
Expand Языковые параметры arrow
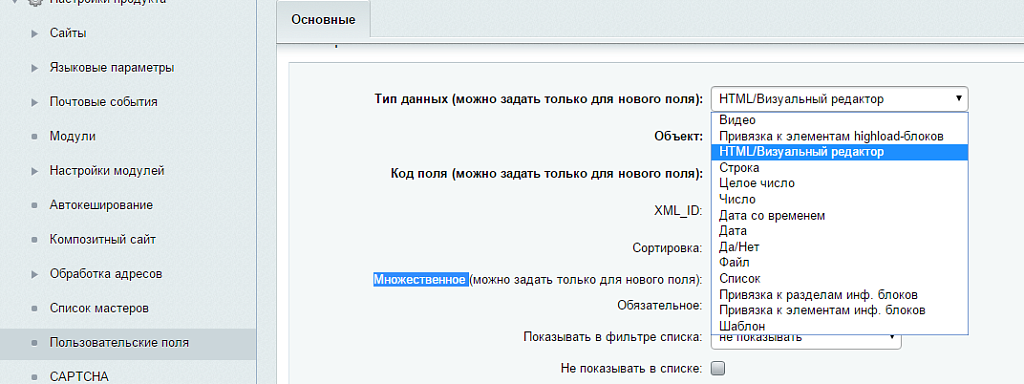[35, 68]
